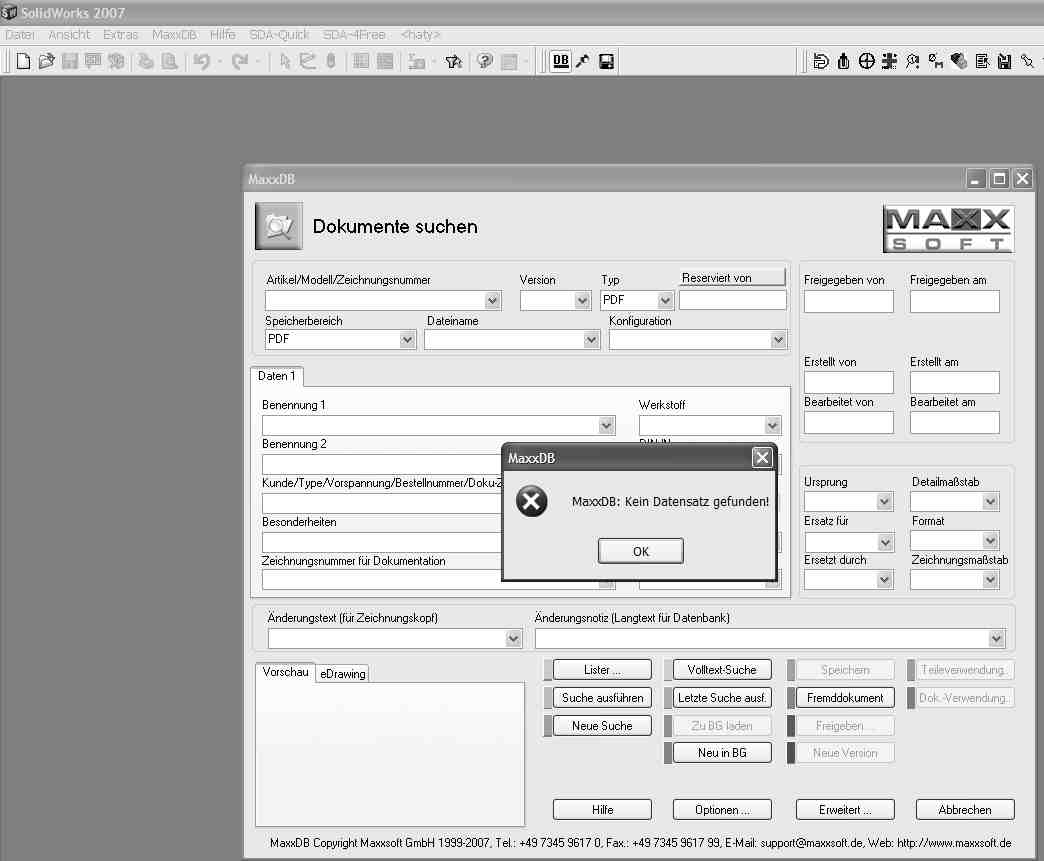
Task: Click the puzzle-piece cross icon in right toolbar
Action: pos(889,61)
